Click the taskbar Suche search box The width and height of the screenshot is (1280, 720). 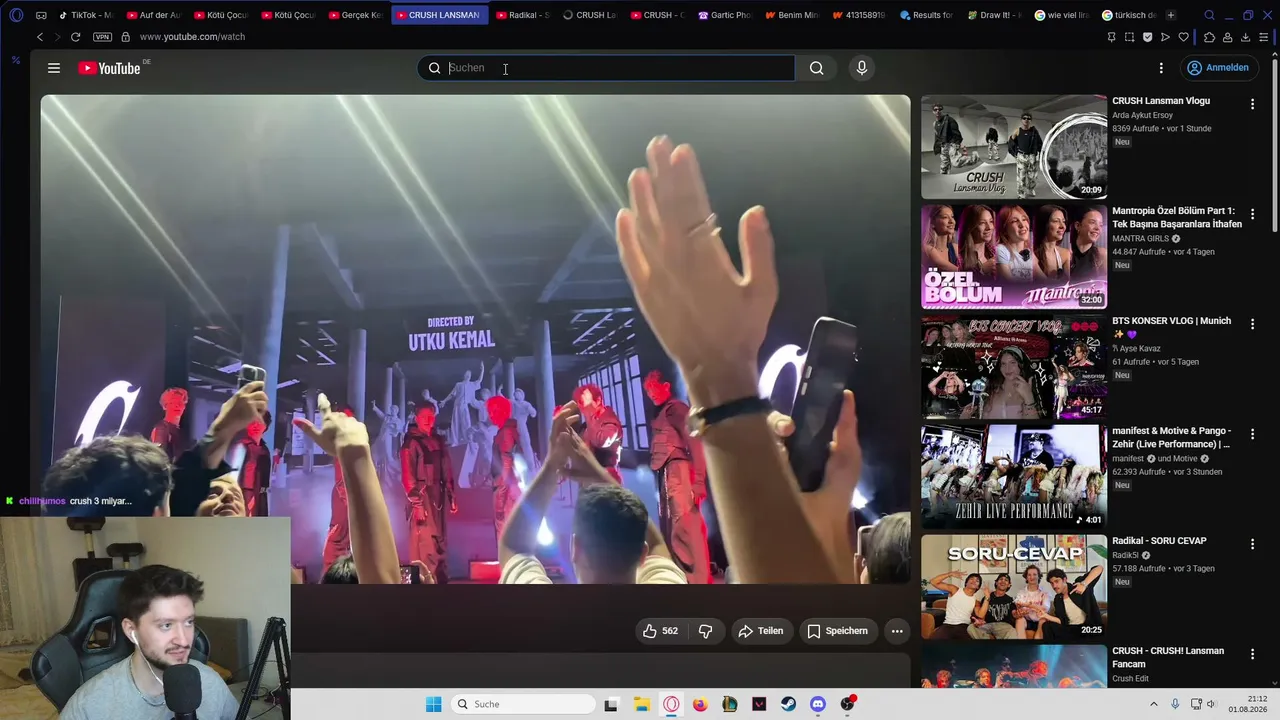pos(521,704)
